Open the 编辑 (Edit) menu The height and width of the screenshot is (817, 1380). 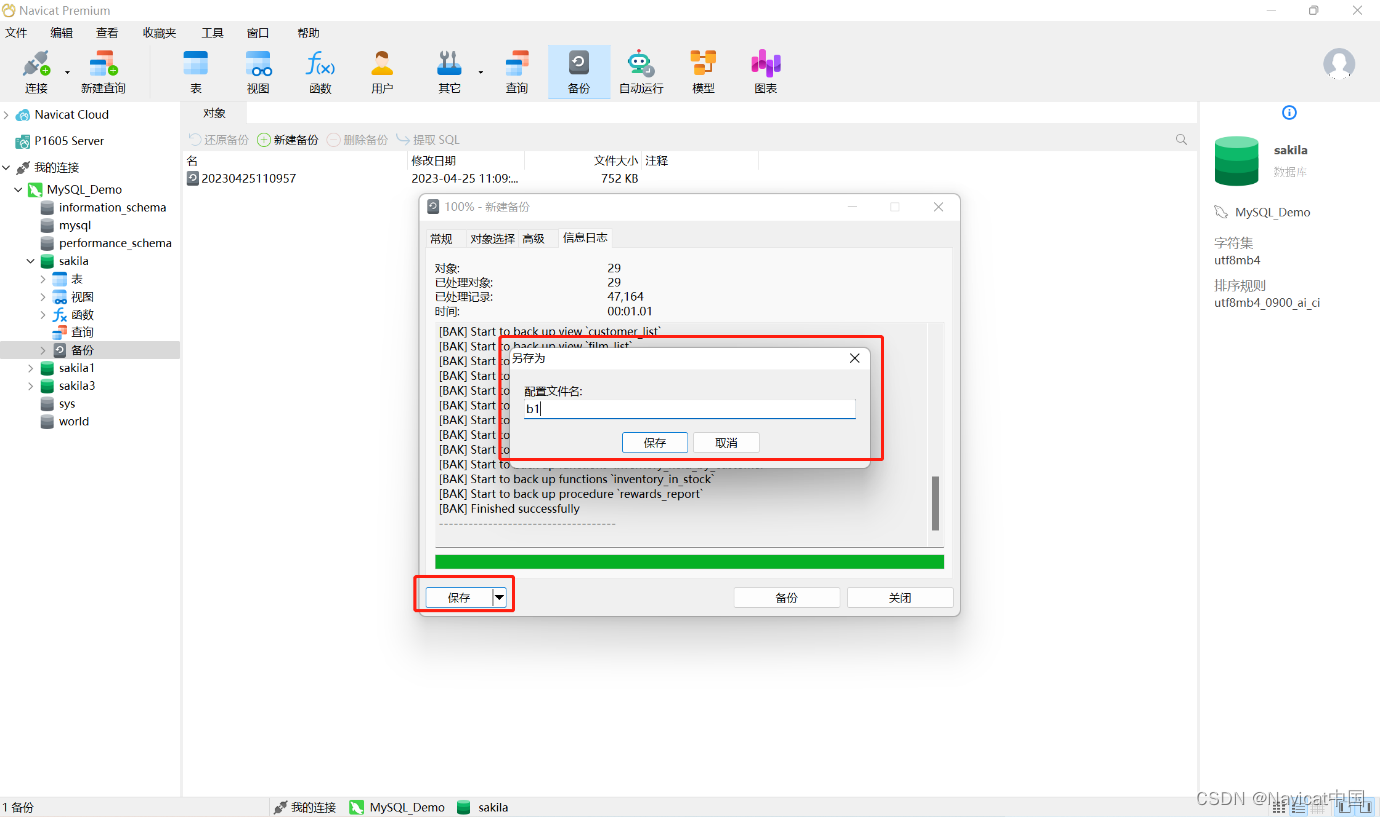click(x=62, y=33)
